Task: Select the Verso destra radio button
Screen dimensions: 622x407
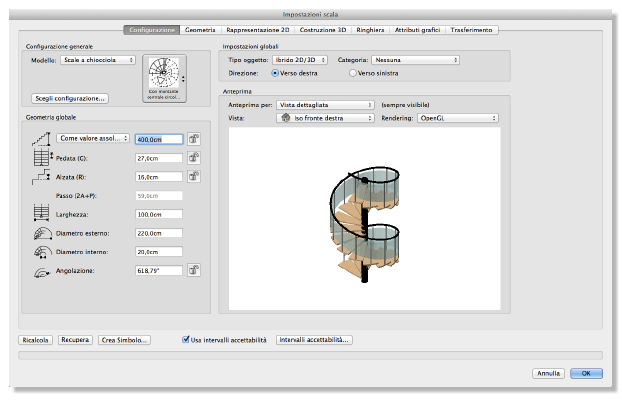Action: tap(275, 73)
